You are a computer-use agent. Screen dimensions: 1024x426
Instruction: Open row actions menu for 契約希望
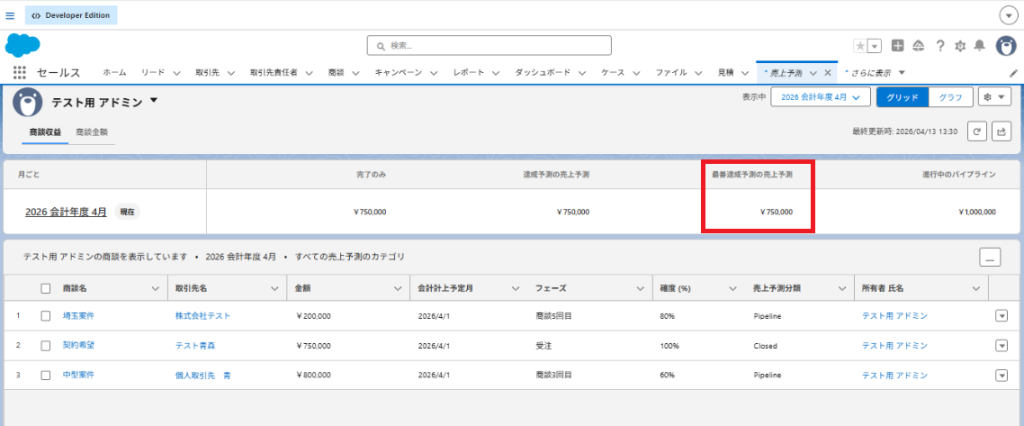[x=1001, y=346]
